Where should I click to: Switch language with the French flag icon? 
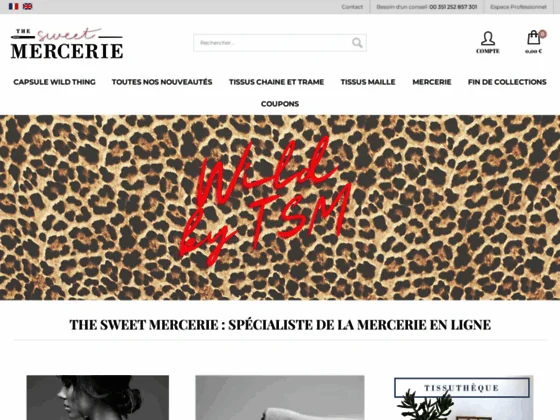click(x=14, y=6)
